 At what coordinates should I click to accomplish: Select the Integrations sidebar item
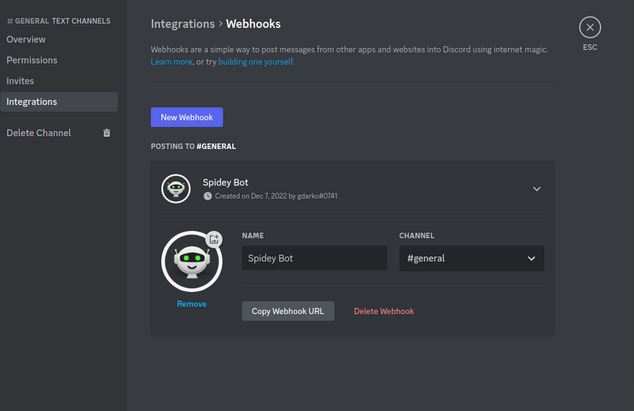tap(59, 102)
